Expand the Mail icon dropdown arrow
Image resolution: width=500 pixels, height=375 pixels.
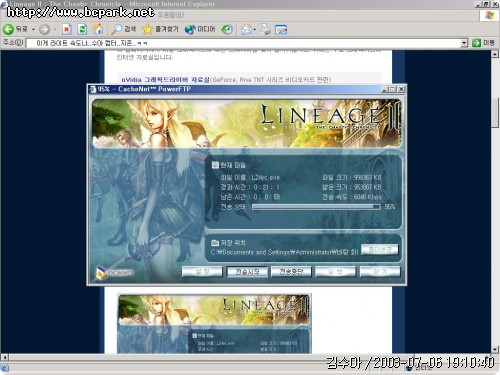coord(254,29)
